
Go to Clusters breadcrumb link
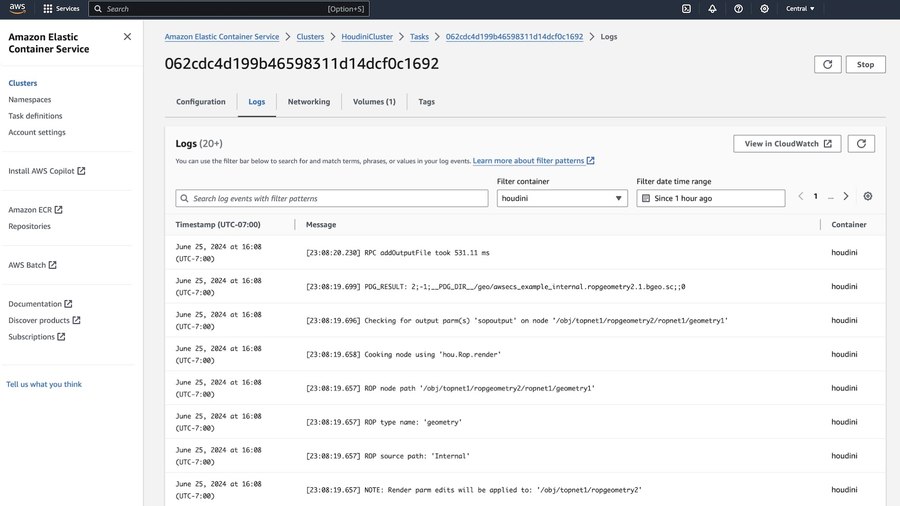311,37
